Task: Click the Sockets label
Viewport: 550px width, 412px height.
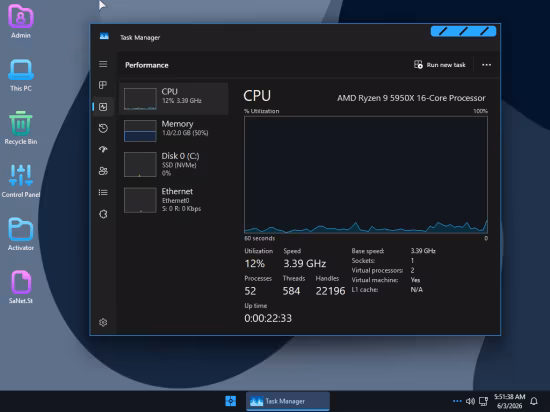Action: coord(363,261)
